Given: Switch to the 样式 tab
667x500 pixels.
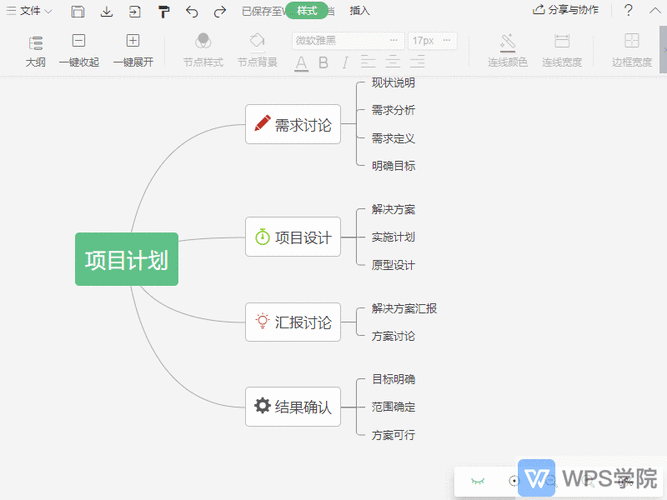Looking at the screenshot, I should [x=307, y=10].
